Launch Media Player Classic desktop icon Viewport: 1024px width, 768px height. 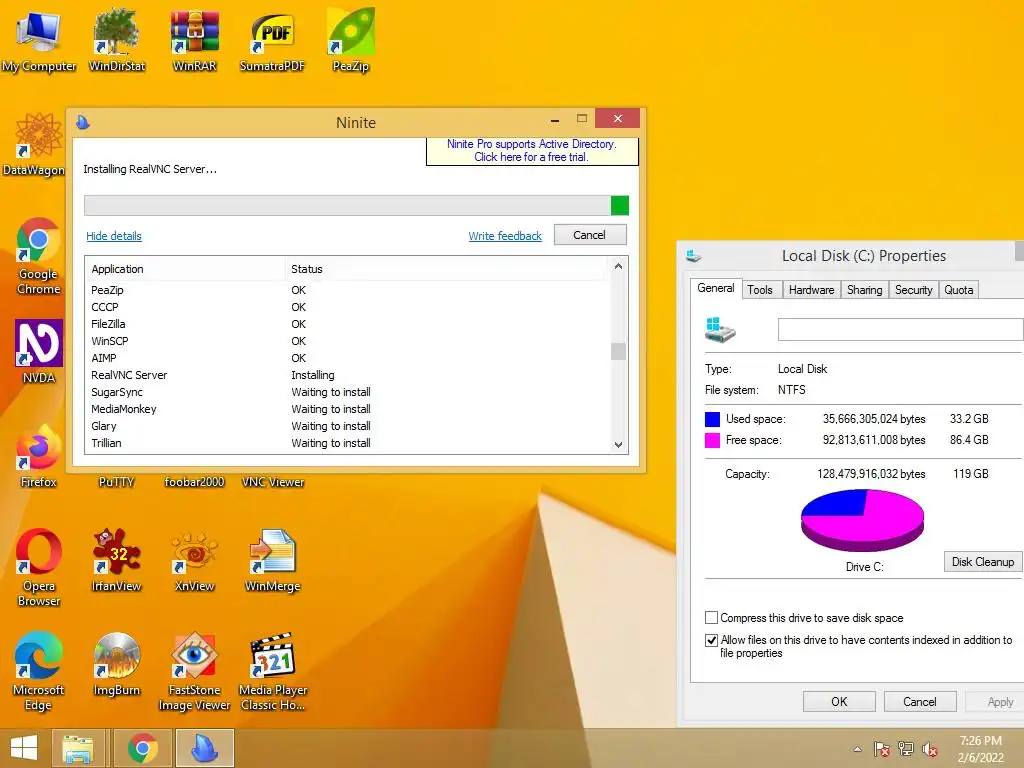click(272, 671)
